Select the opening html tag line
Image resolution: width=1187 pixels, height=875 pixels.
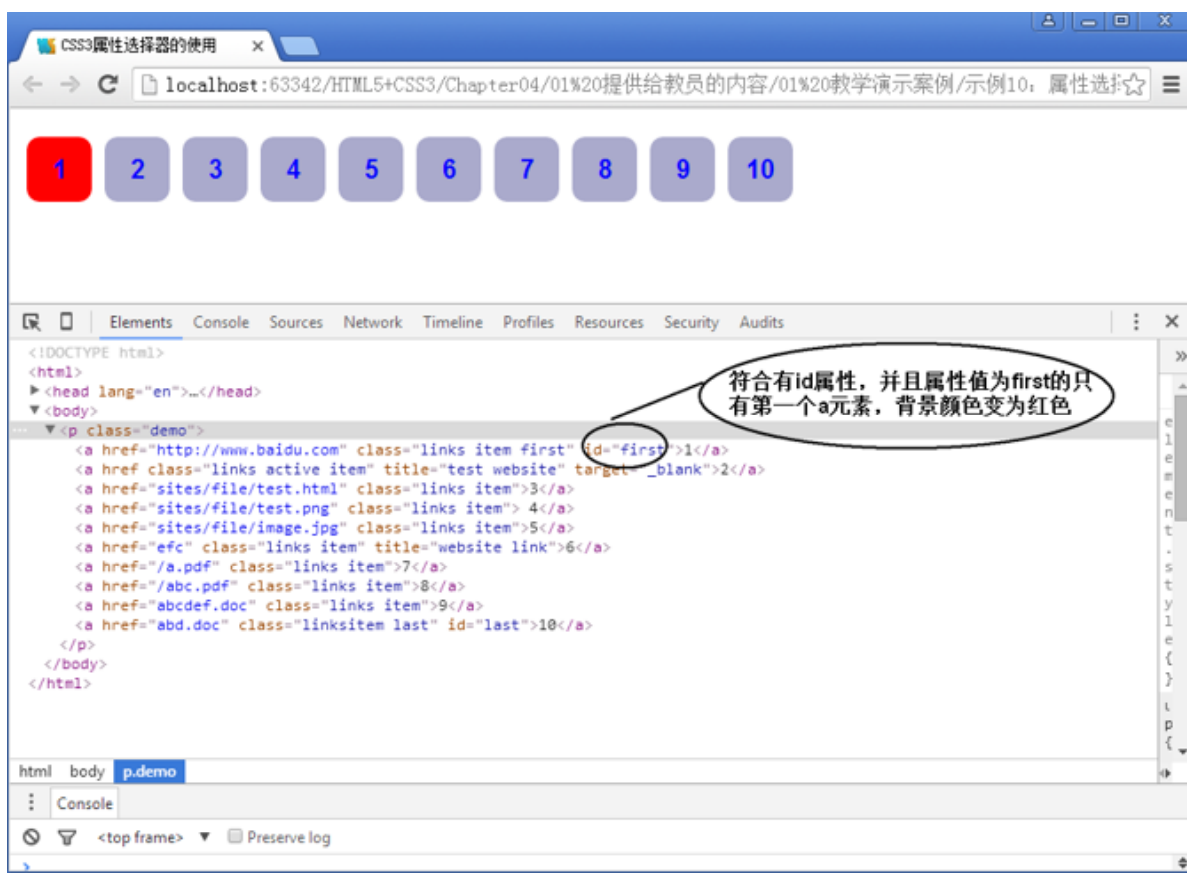tap(55, 372)
